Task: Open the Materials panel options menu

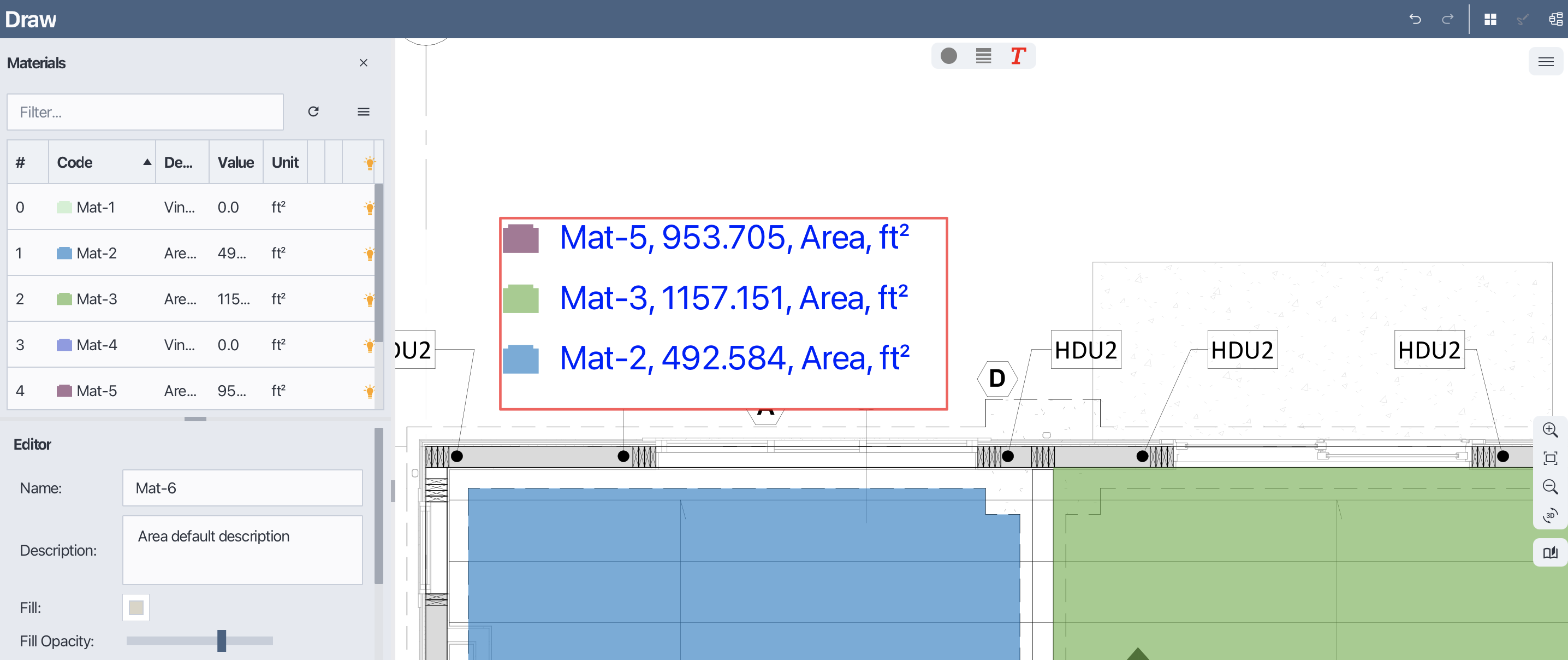Action: [364, 111]
